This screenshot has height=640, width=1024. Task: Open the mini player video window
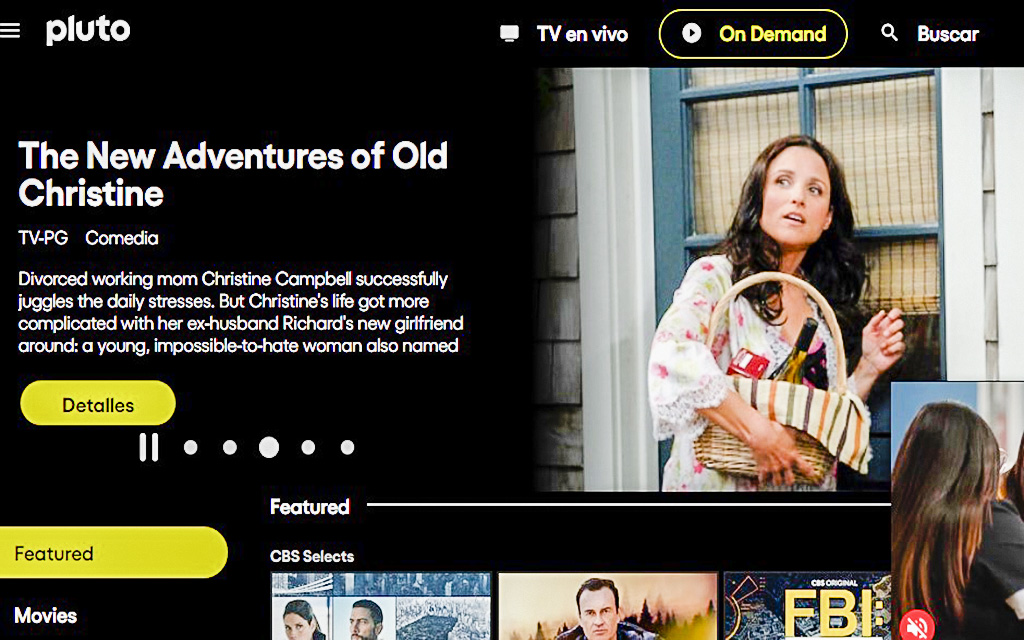click(957, 511)
